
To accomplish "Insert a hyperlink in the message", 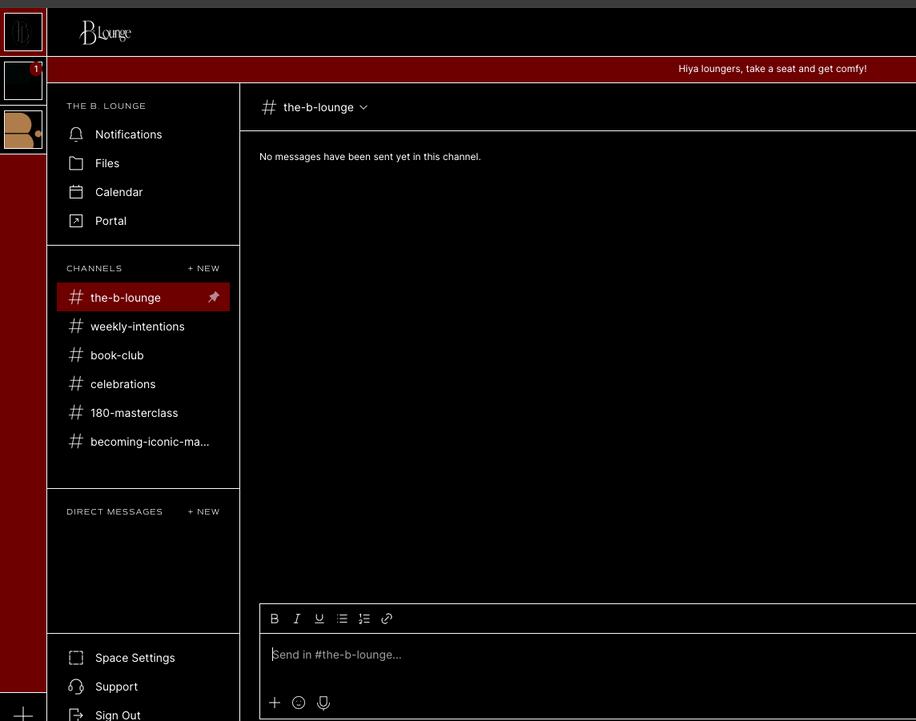I will [x=387, y=619].
